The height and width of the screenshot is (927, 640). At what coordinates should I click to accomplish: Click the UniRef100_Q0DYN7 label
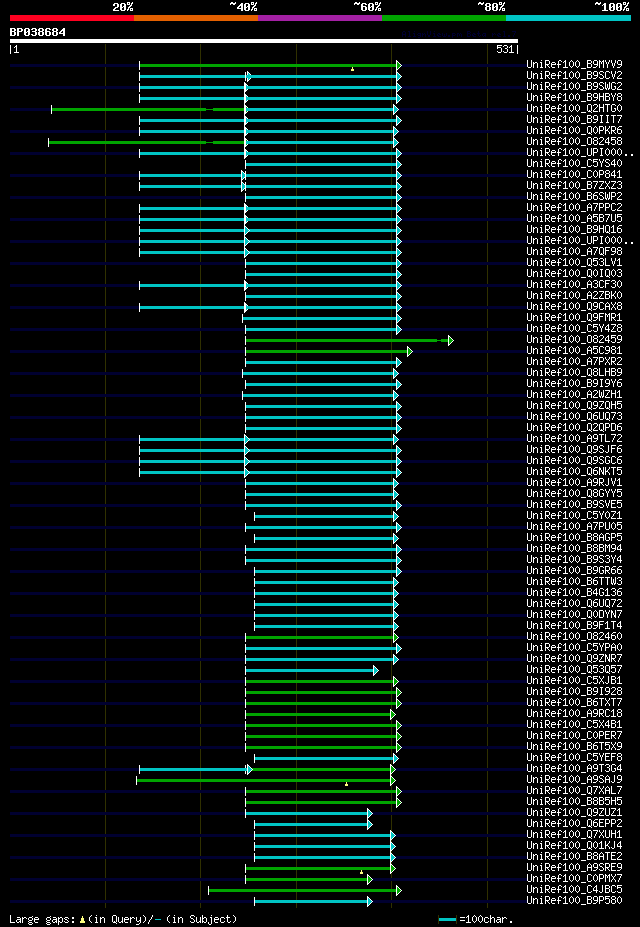pos(574,615)
